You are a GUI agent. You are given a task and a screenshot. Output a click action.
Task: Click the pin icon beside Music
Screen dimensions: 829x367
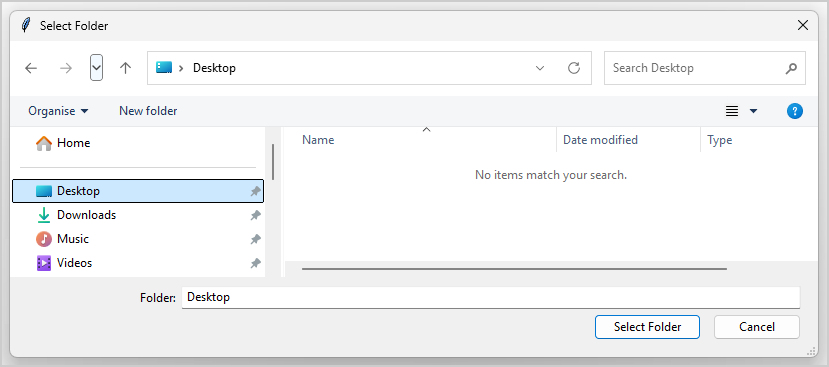point(255,239)
